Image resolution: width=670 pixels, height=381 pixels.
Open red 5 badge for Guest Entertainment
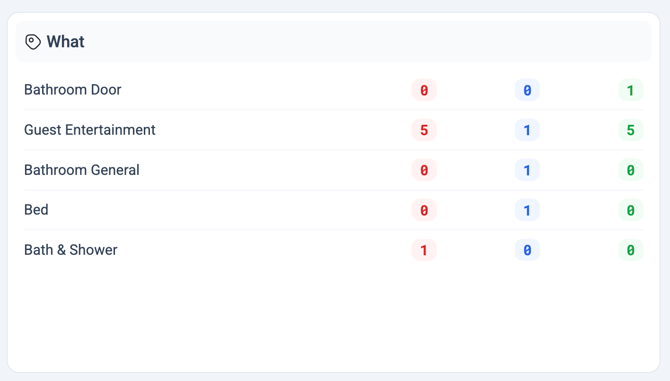424,130
